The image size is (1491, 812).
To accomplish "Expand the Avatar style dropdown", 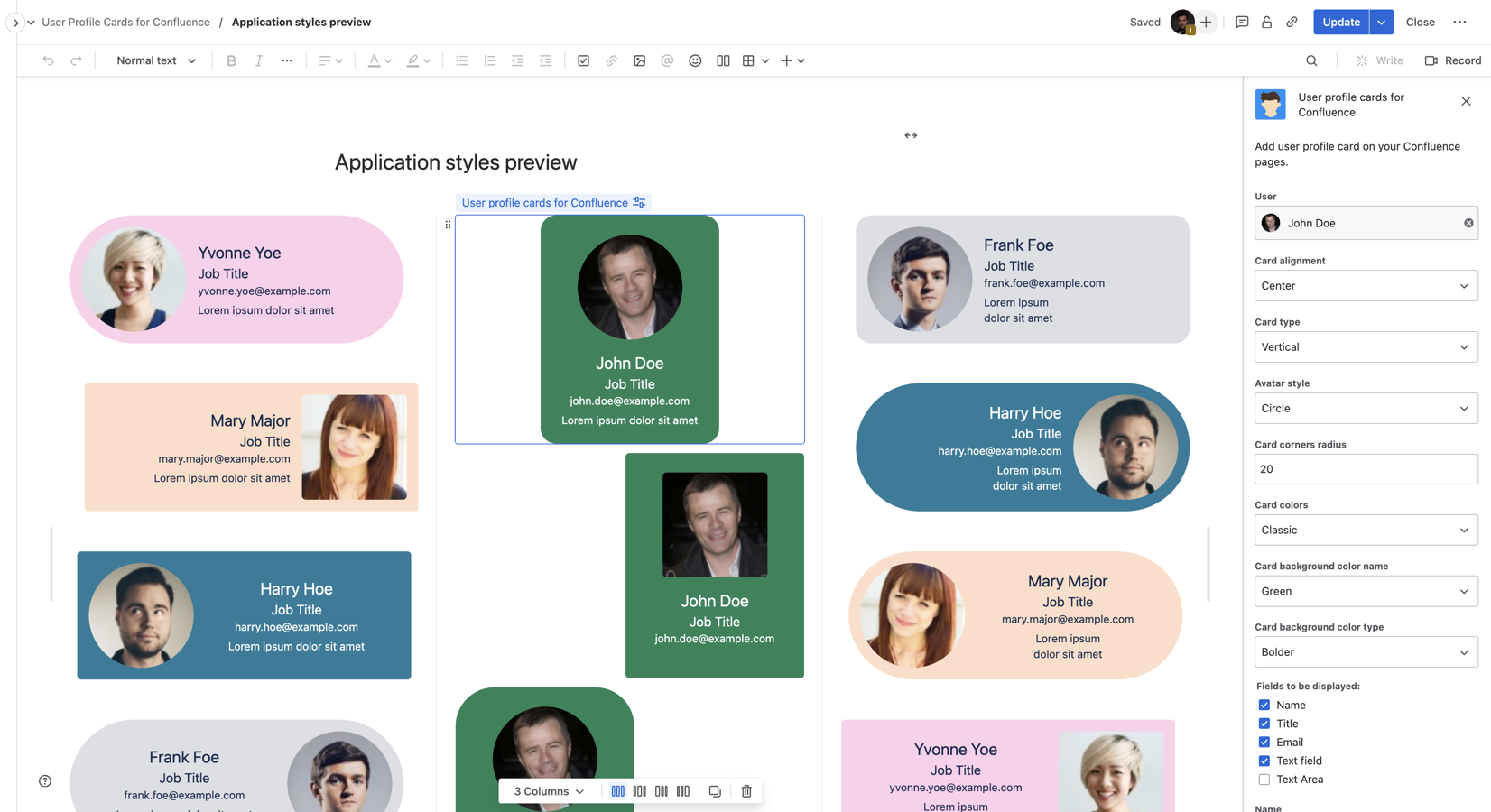I will pos(1366,408).
